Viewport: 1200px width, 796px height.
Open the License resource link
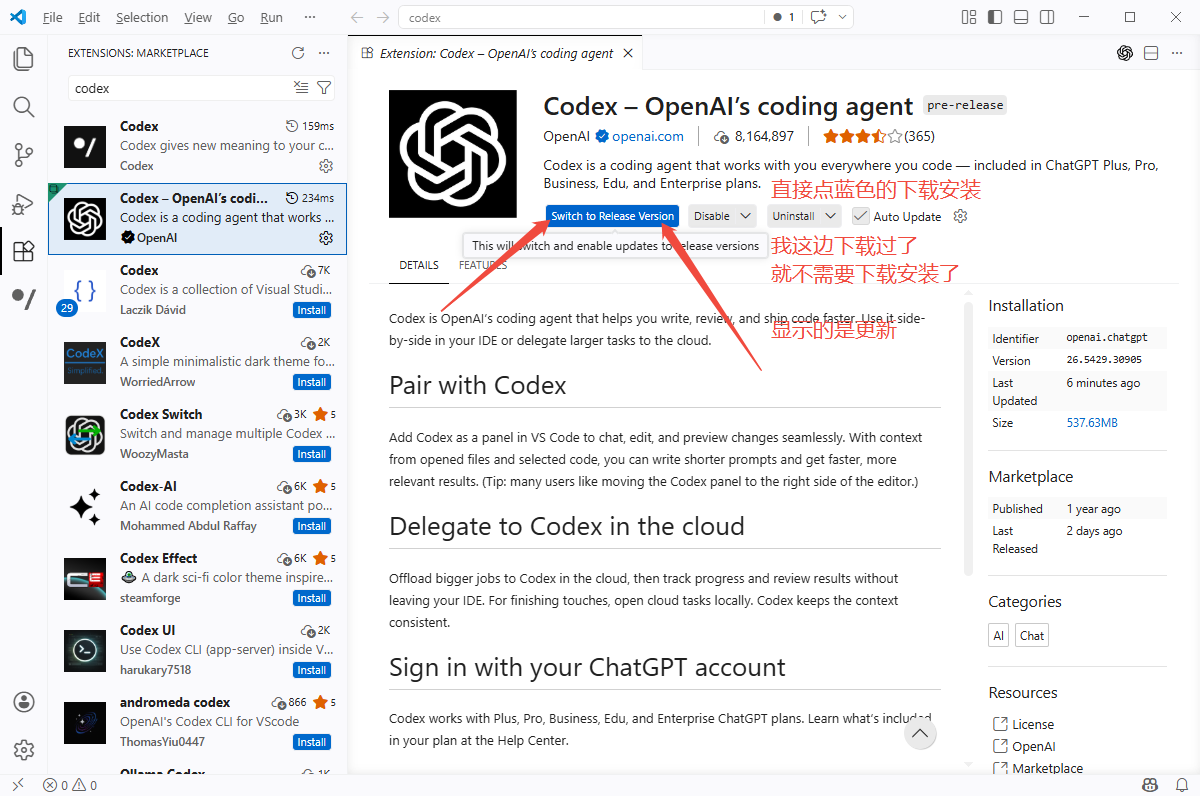(x=1033, y=724)
